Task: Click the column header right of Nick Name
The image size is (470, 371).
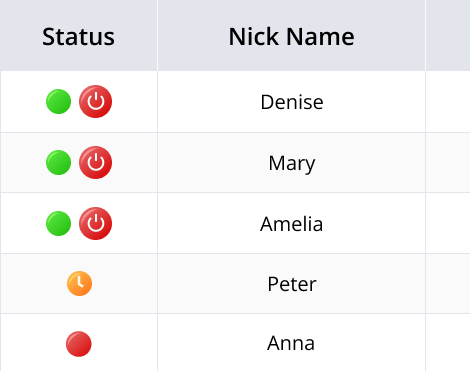Action: pos(448,35)
